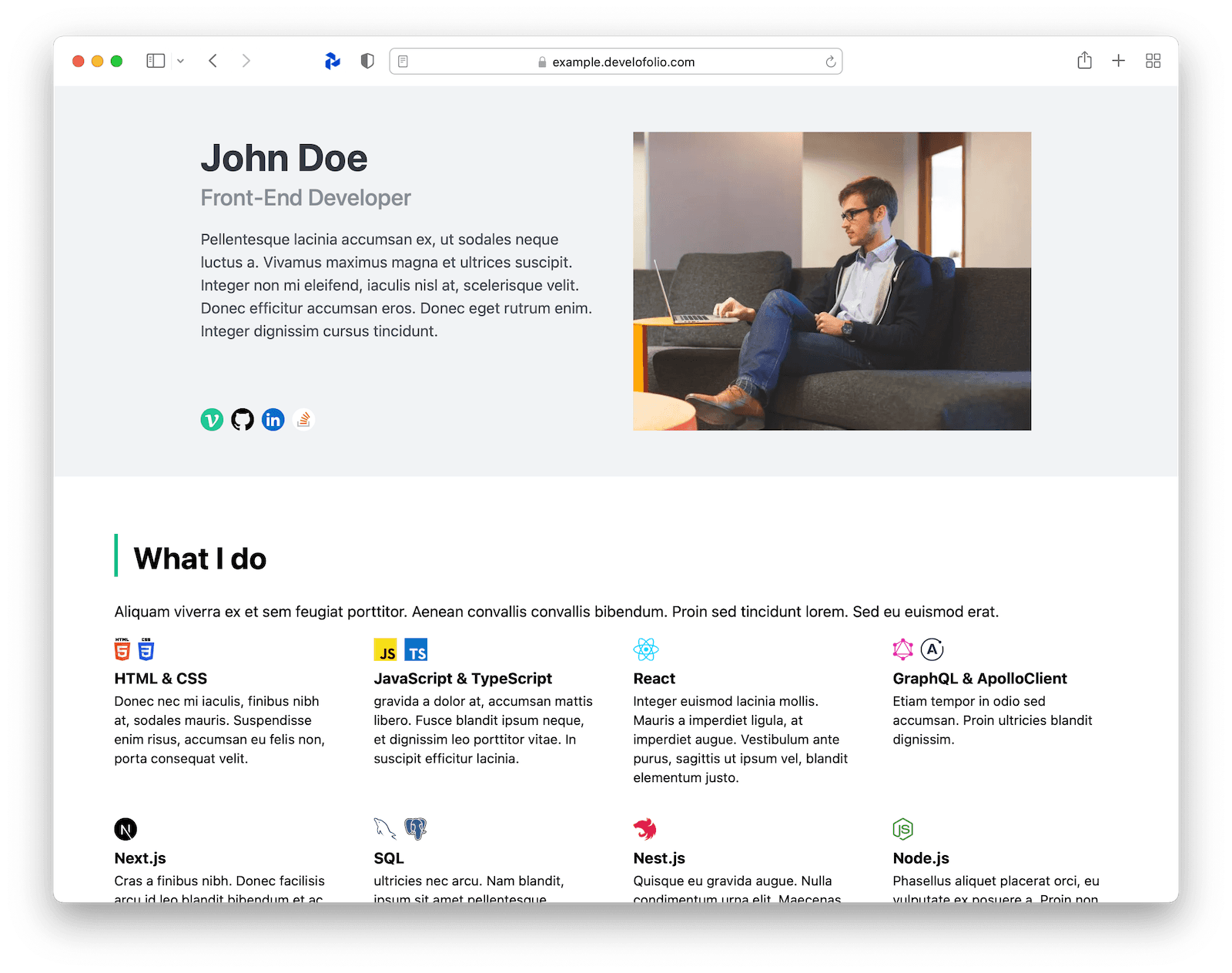Click the React atom logo icon
Screen dimensions: 1232x973
coord(646,649)
